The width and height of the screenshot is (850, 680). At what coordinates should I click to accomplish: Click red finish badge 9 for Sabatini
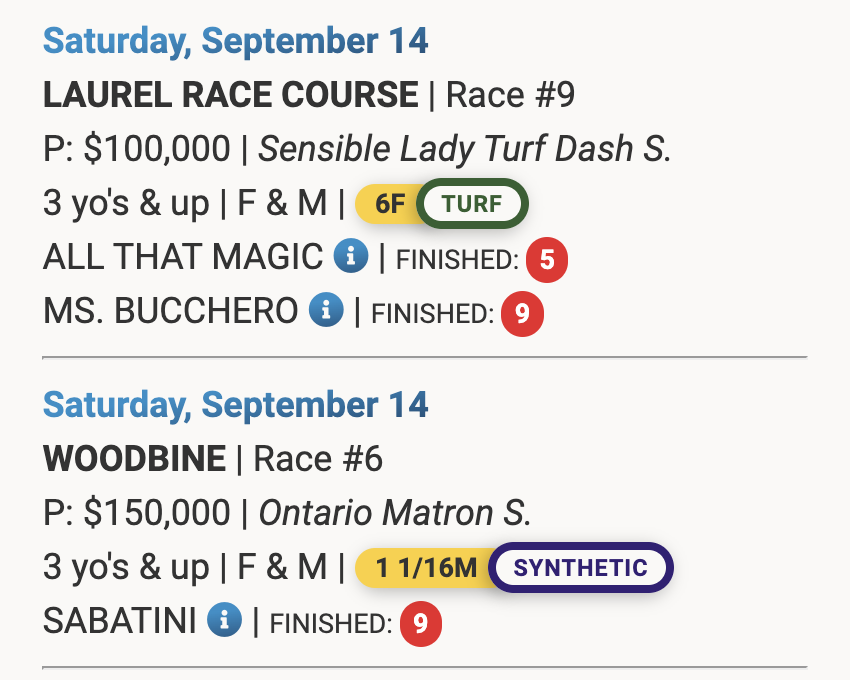point(421,624)
